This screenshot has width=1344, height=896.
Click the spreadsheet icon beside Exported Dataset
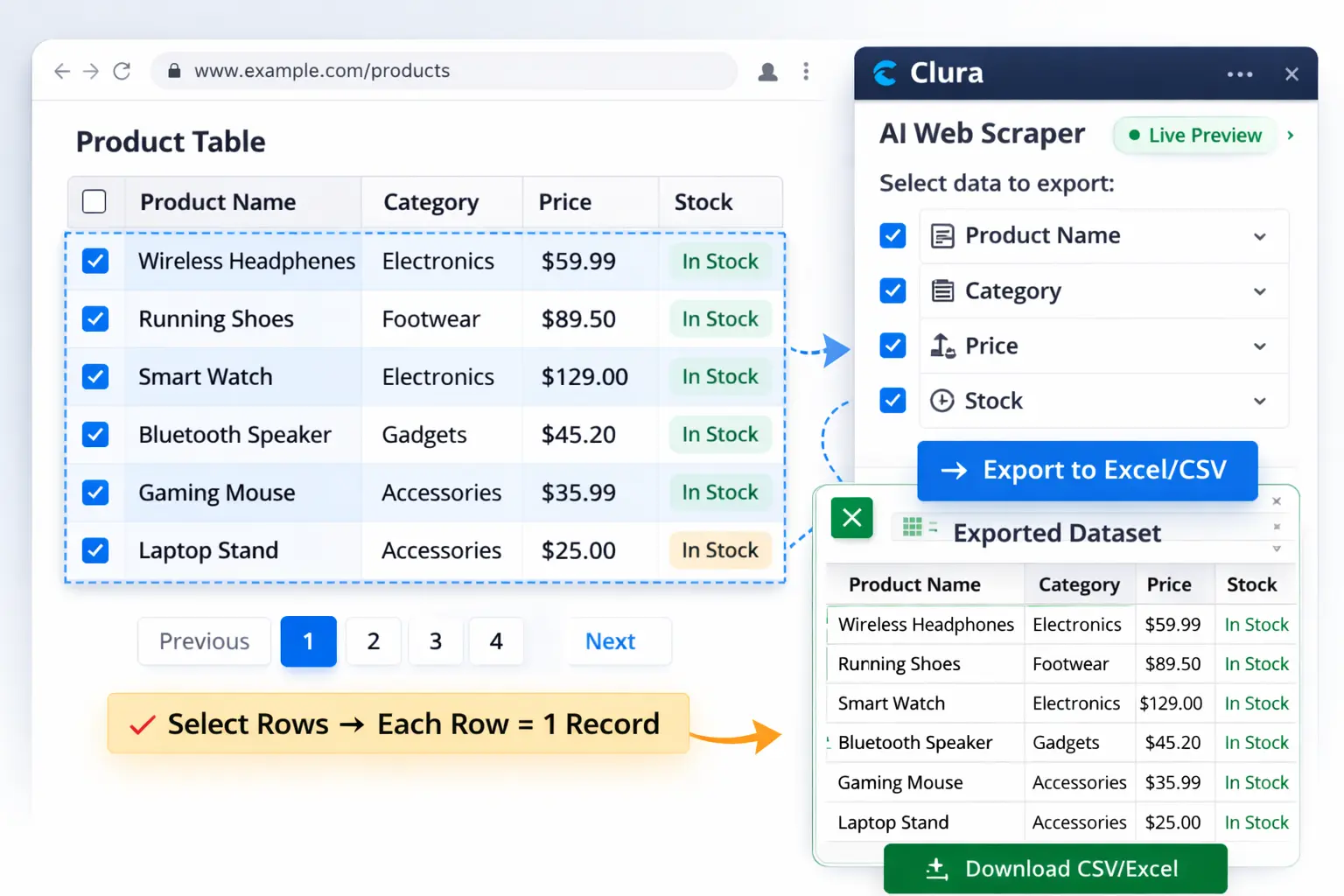[x=913, y=527]
